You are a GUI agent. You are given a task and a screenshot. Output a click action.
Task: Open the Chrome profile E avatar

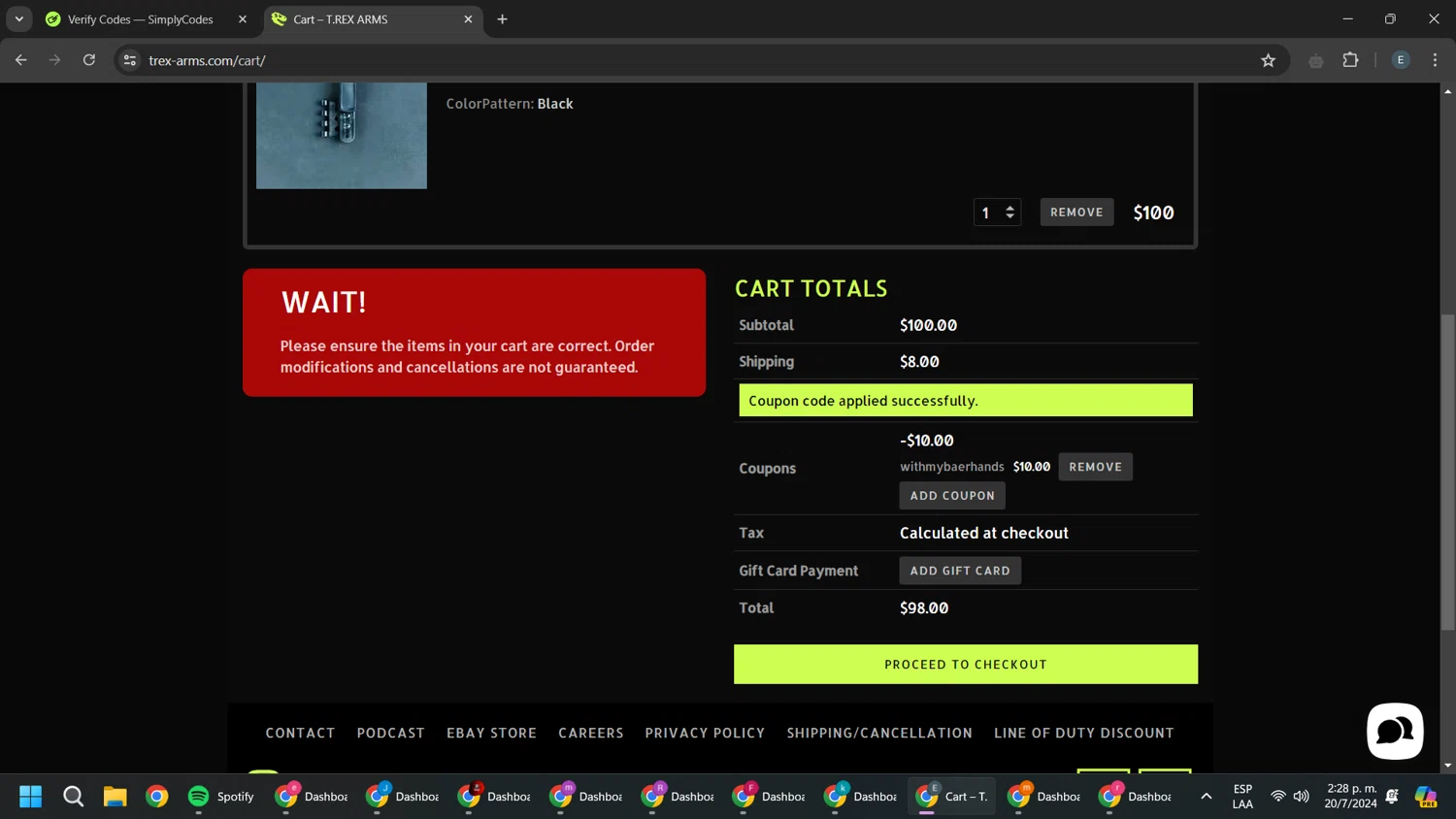coord(1401,60)
